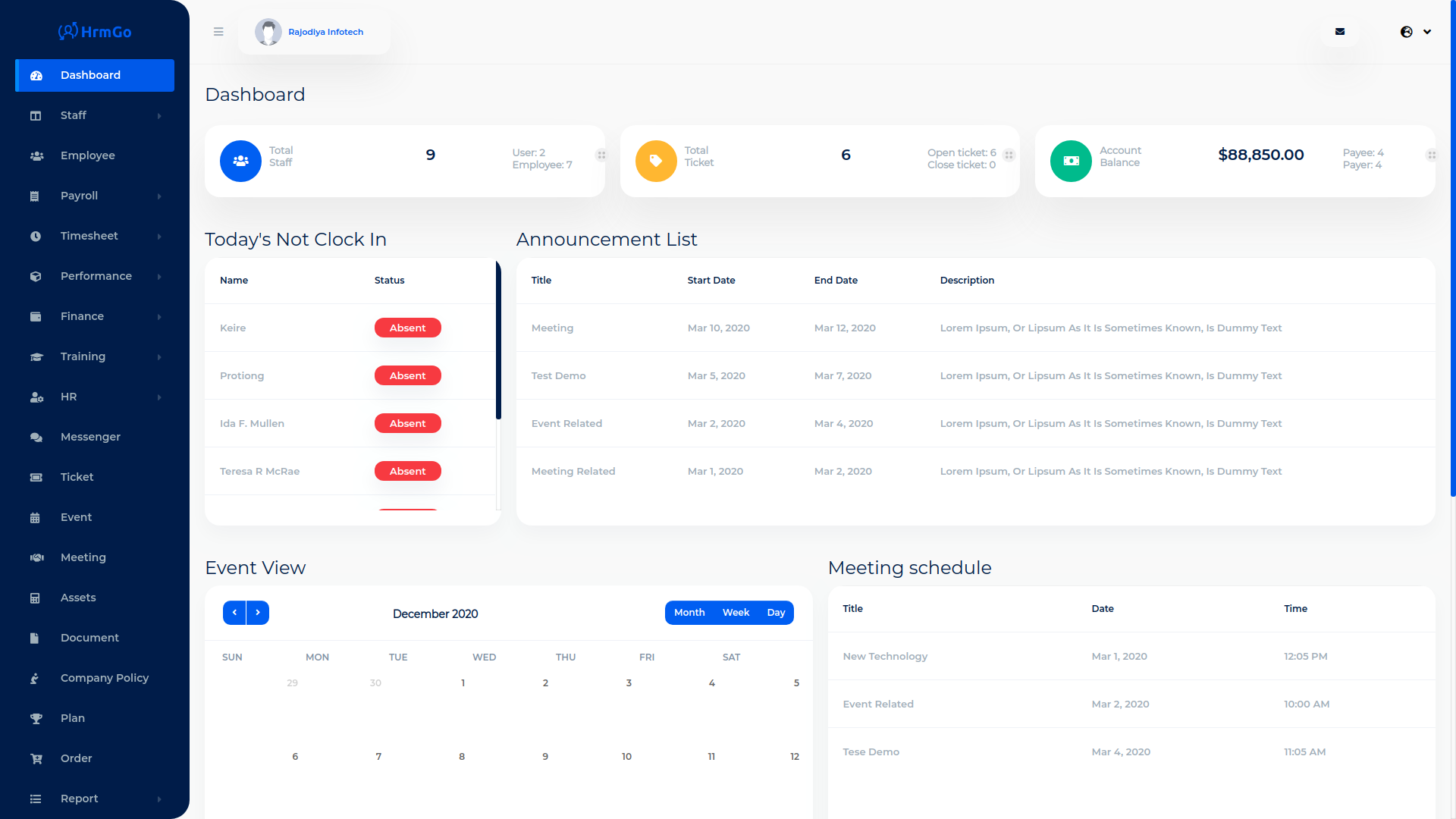
Task: Go to next month in calendar
Action: tap(258, 613)
